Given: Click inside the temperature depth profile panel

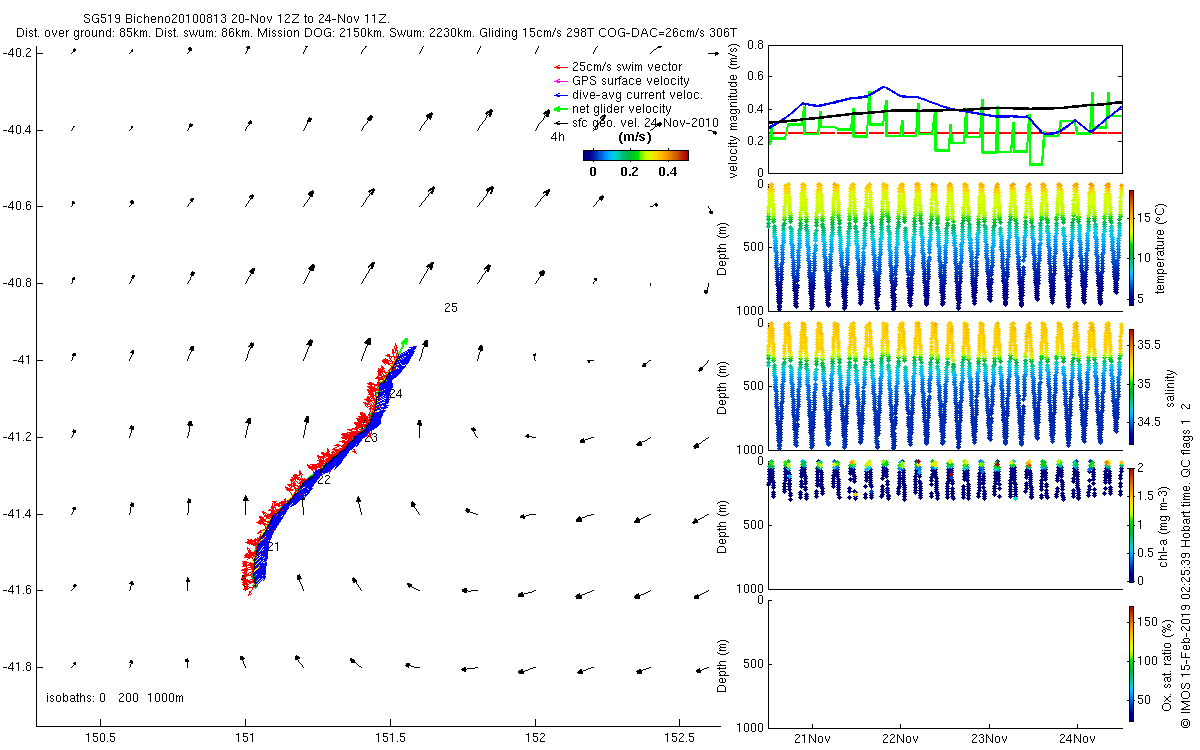Looking at the screenshot, I should click(x=945, y=247).
